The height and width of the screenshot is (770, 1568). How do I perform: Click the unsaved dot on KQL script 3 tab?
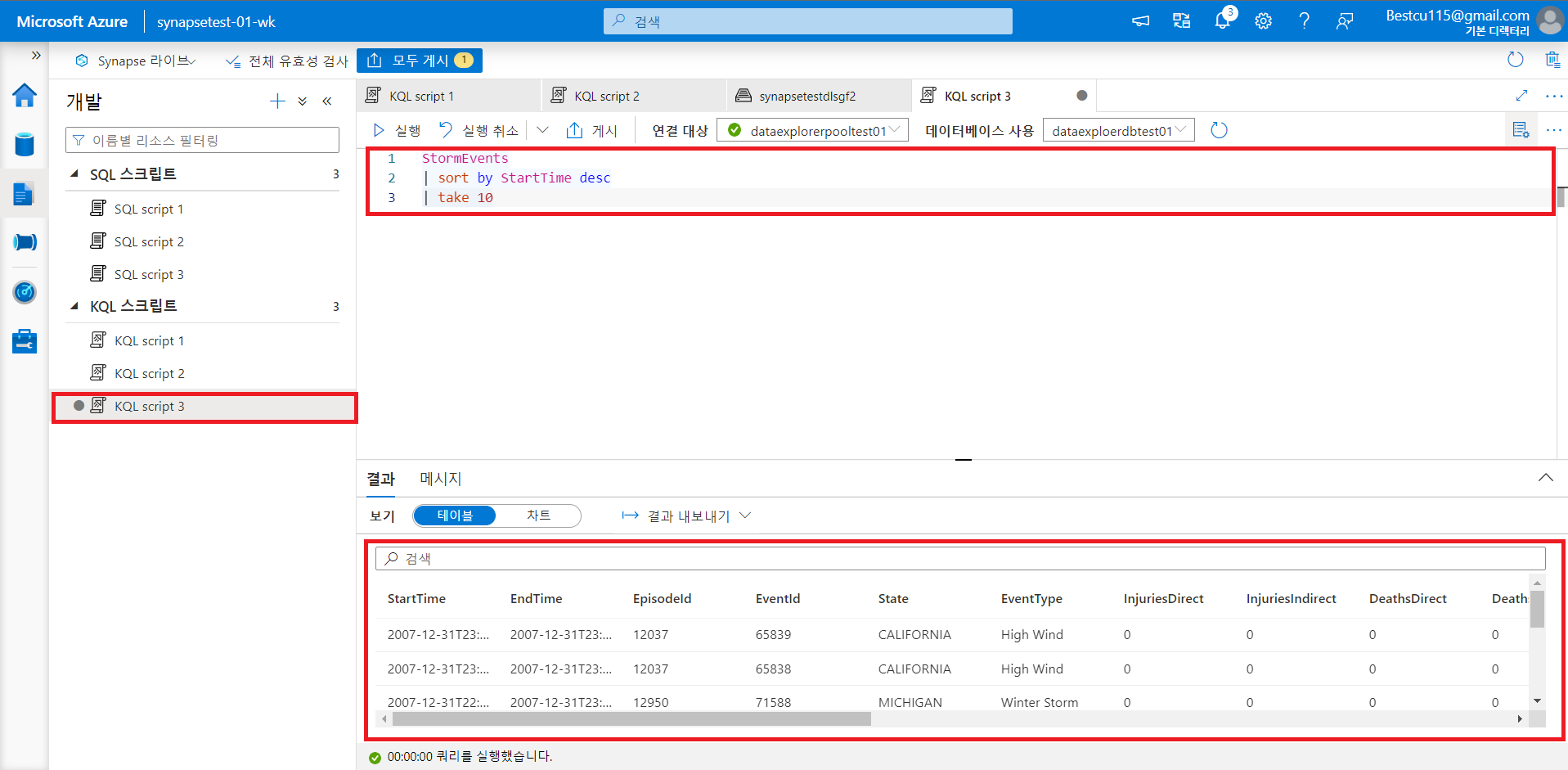pyautogui.click(x=1082, y=96)
